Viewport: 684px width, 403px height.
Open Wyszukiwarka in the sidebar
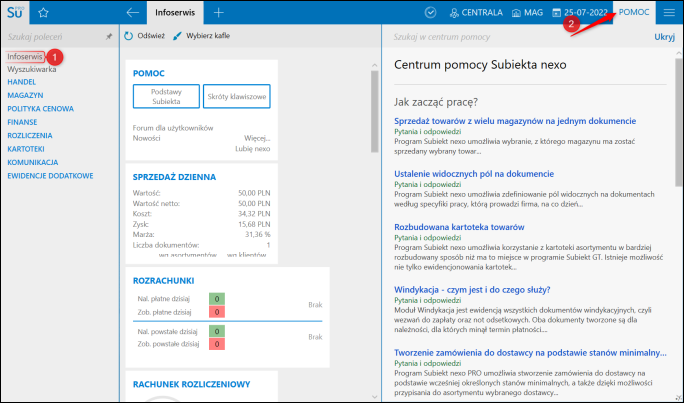point(31,69)
